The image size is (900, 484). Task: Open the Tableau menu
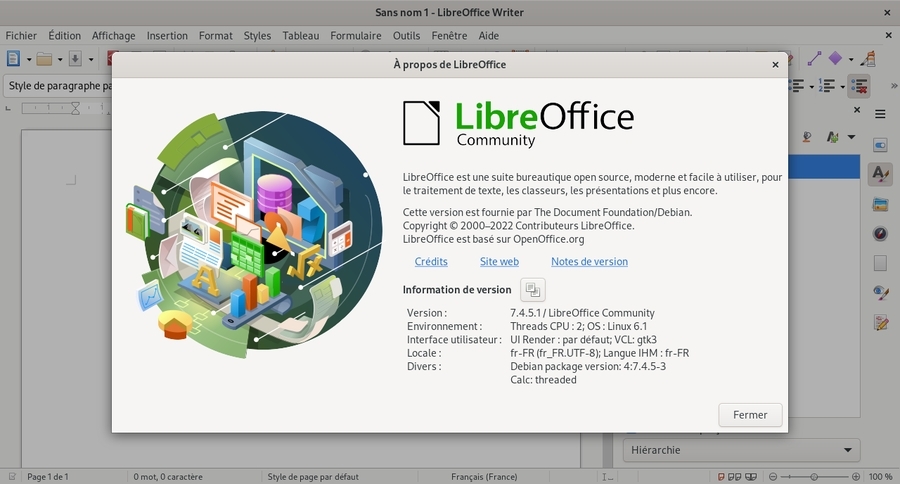(x=301, y=36)
